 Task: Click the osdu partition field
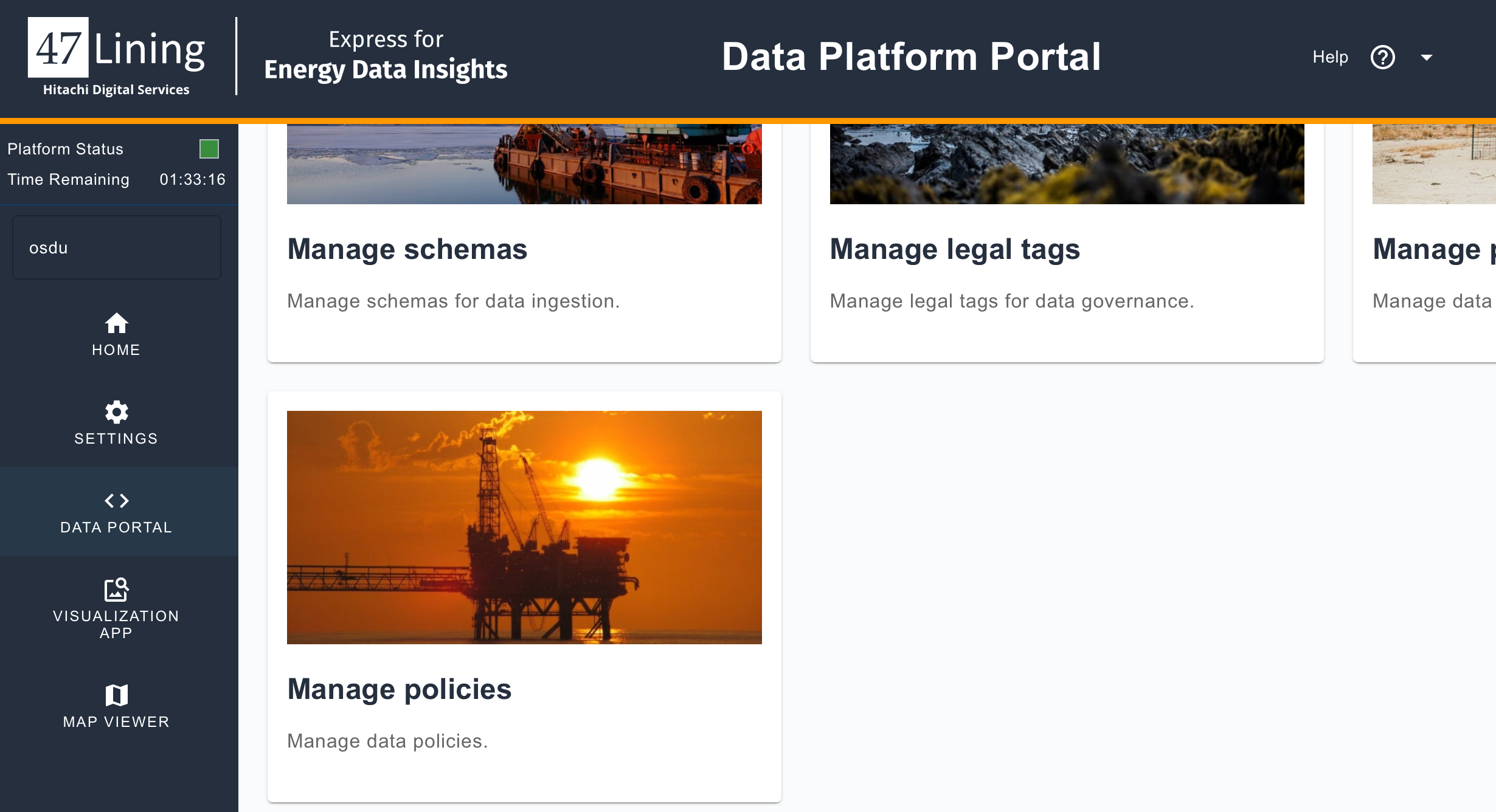pos(117,247)
